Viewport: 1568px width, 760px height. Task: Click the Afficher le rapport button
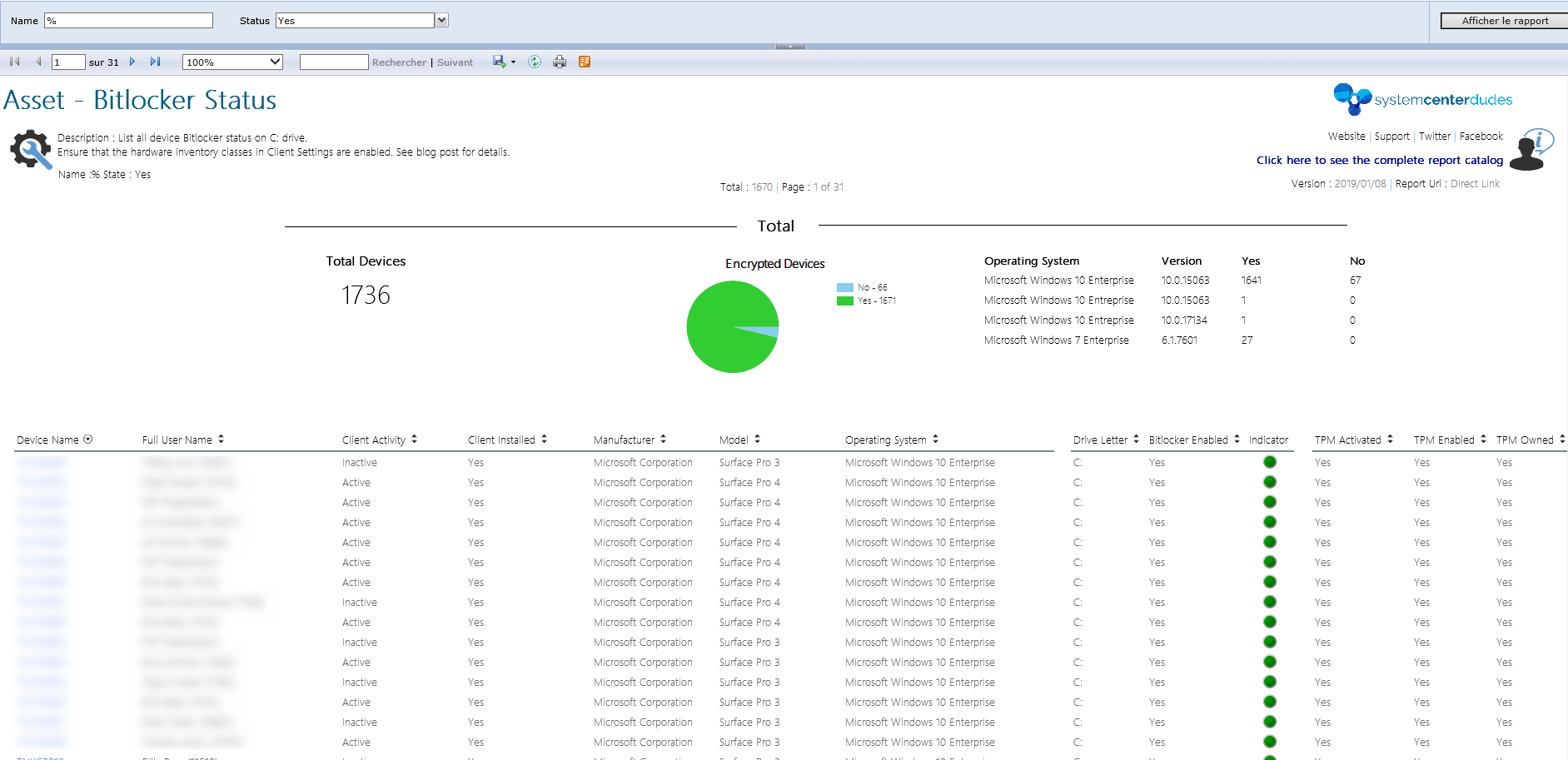(x=1504, y=20)
